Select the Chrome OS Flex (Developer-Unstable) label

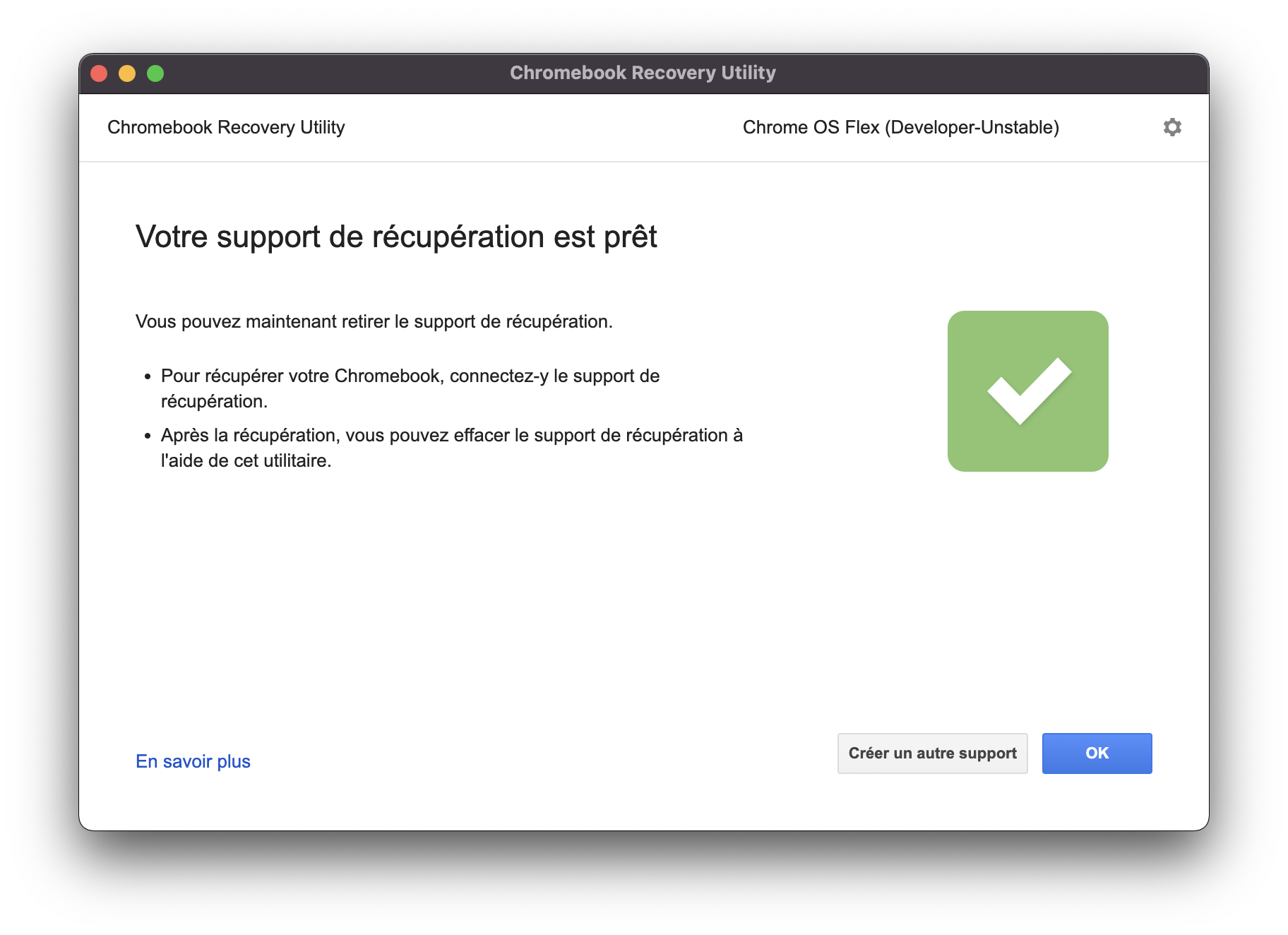pyautogui.click(x=901, y=127)
